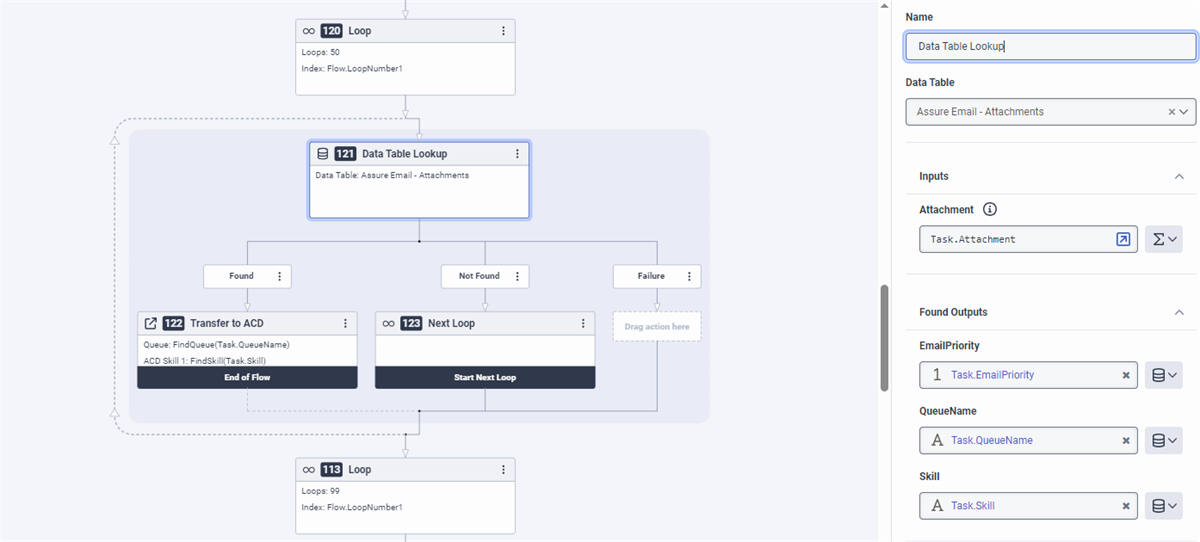Click the Name input field
Image resolution: width=1200 pixels, height=542 pixels.
1050,46
